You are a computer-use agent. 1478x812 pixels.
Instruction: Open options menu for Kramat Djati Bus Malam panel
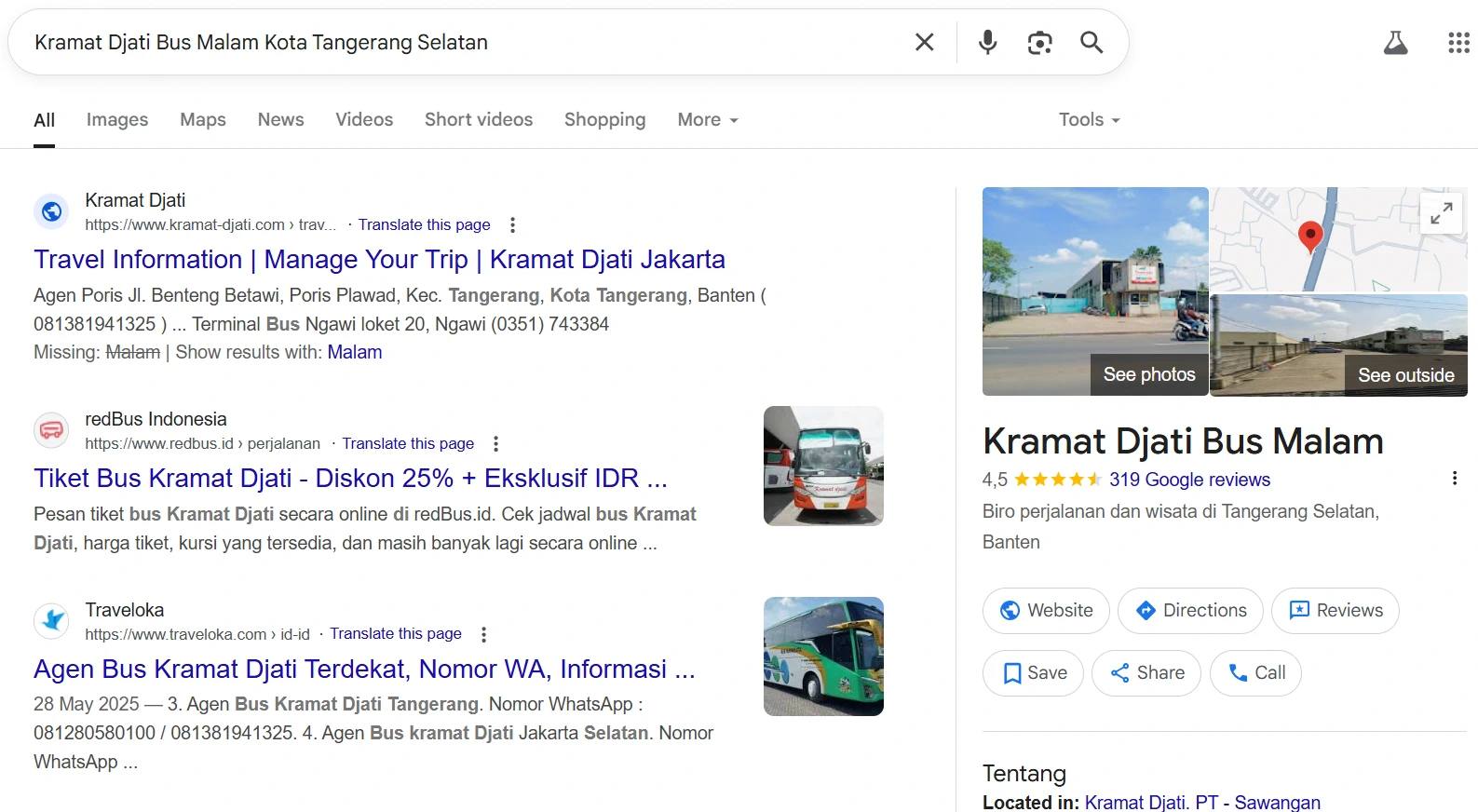tap(1454, 479)
